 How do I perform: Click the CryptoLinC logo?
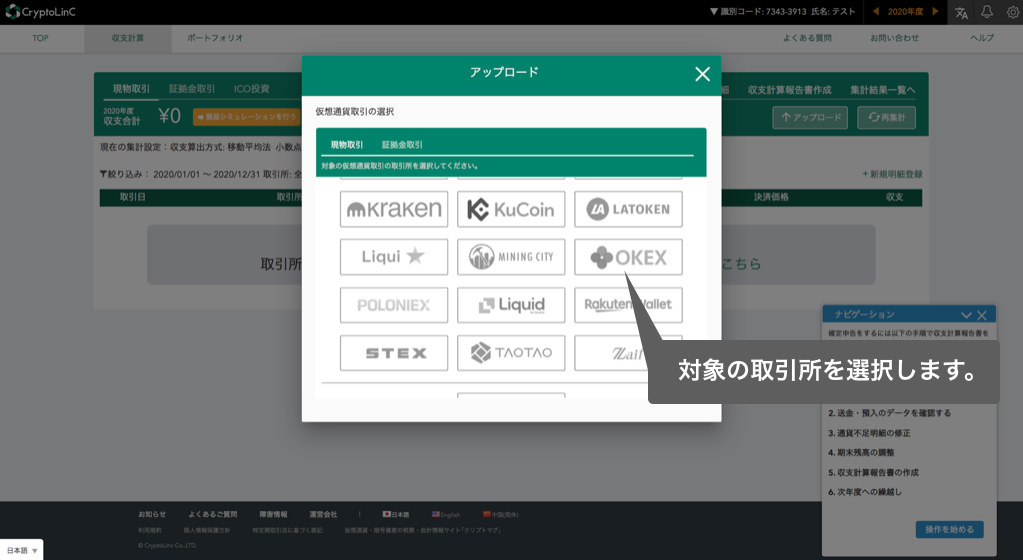click(x=40, y=12)
